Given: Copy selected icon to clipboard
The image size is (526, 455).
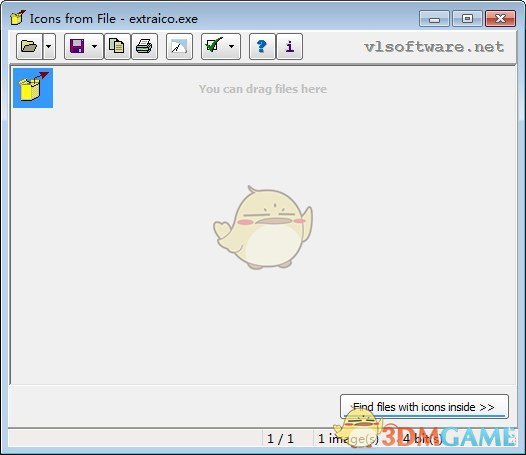Looking at the screenshot, I should pos(117,46).
